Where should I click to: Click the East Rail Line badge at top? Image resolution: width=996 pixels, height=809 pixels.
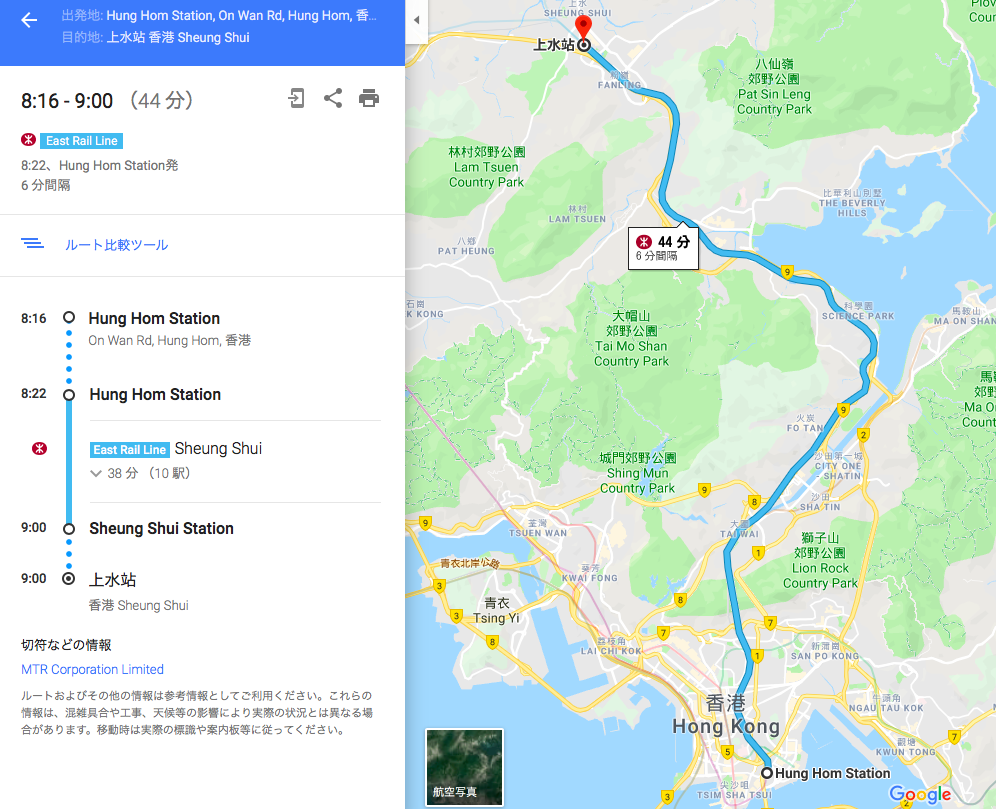point(81,141)
